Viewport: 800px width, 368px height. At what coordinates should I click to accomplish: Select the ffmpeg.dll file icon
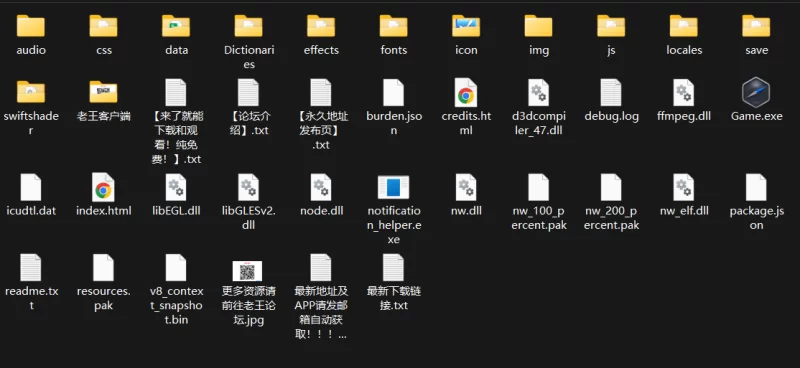coord(684,93)
